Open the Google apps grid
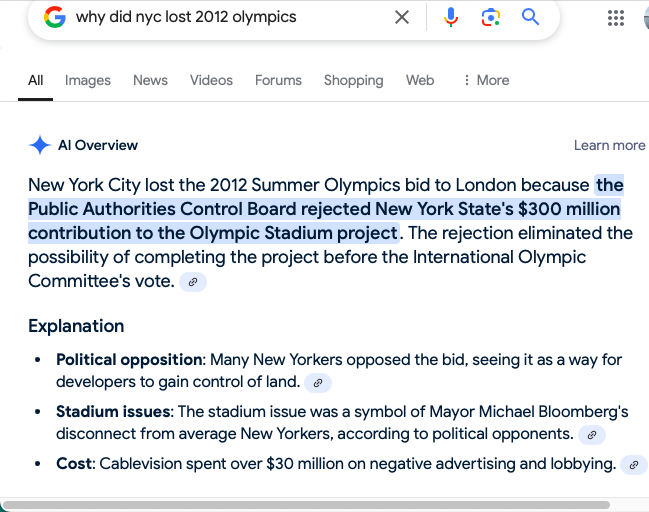 click(616, 18)
